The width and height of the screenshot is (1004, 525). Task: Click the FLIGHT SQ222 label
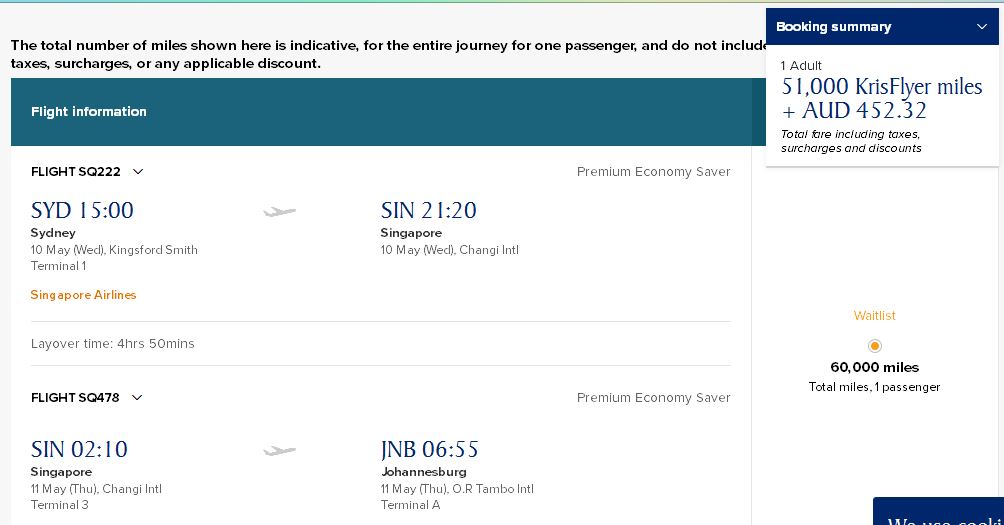point(76,172)
